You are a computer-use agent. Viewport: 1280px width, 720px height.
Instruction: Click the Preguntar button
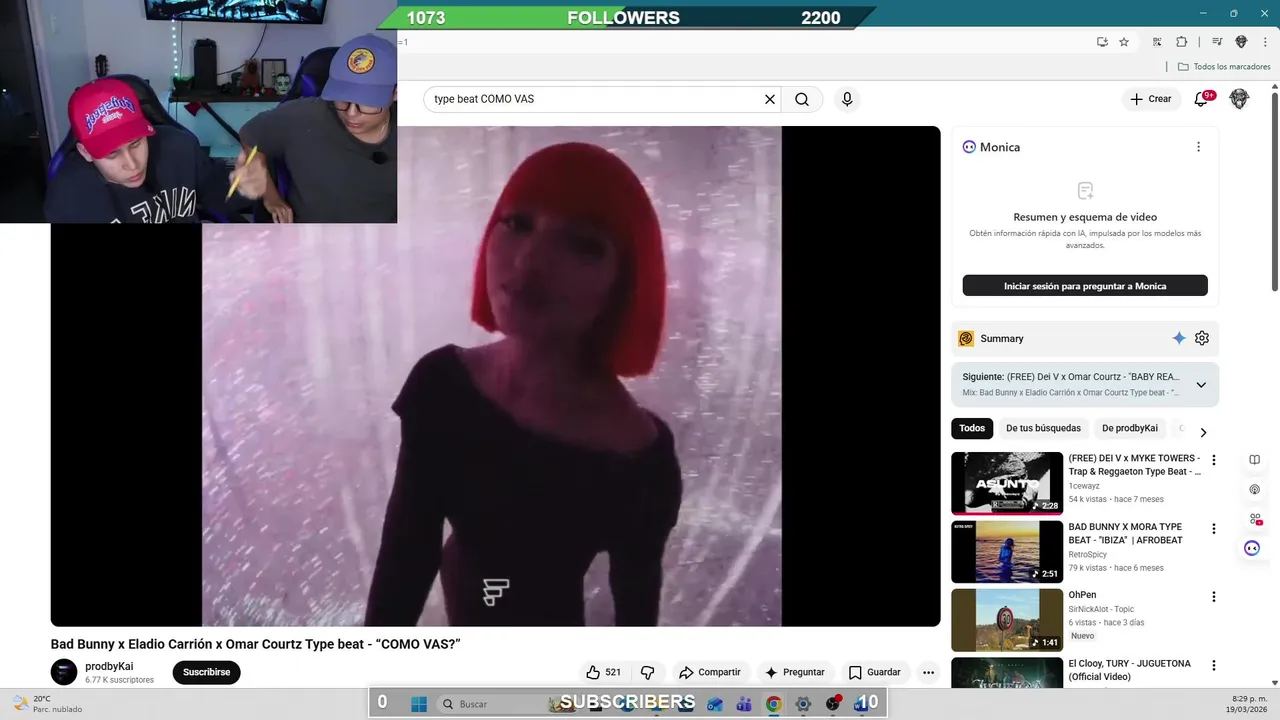point(794,672)
